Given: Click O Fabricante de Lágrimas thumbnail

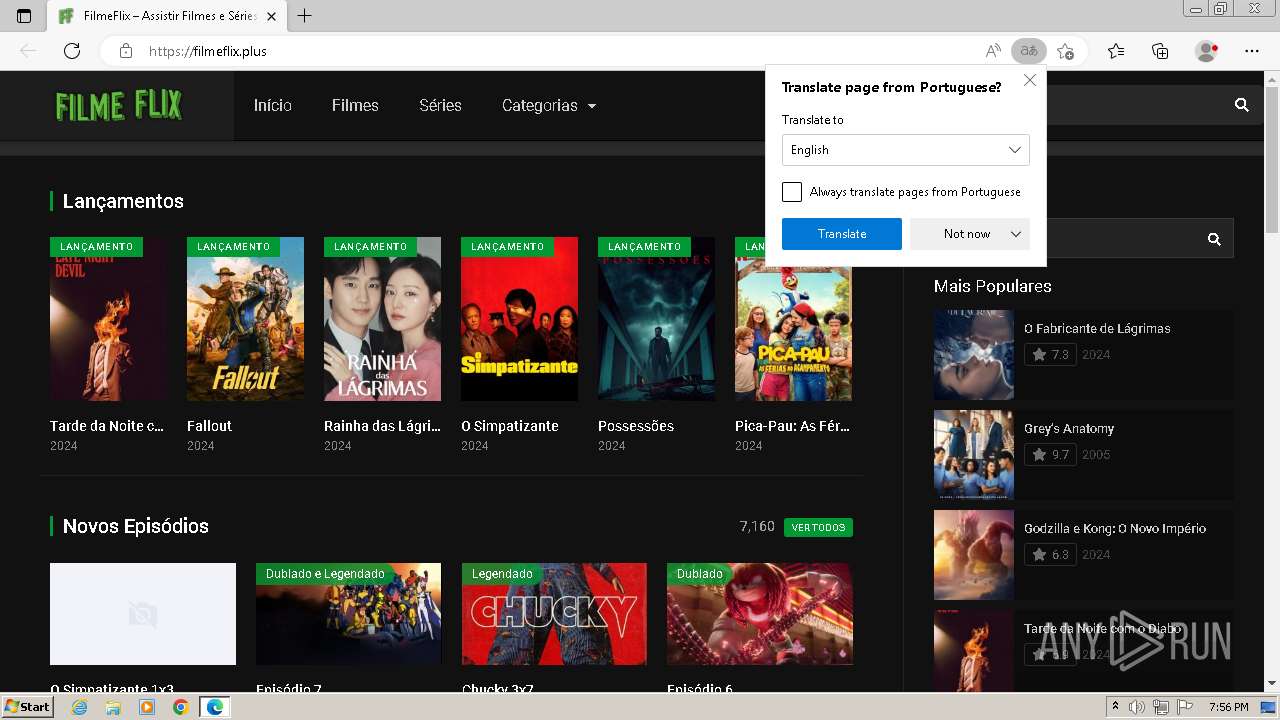Looking at the screenshot, I should pyautogui.click(x=974, y=355).
